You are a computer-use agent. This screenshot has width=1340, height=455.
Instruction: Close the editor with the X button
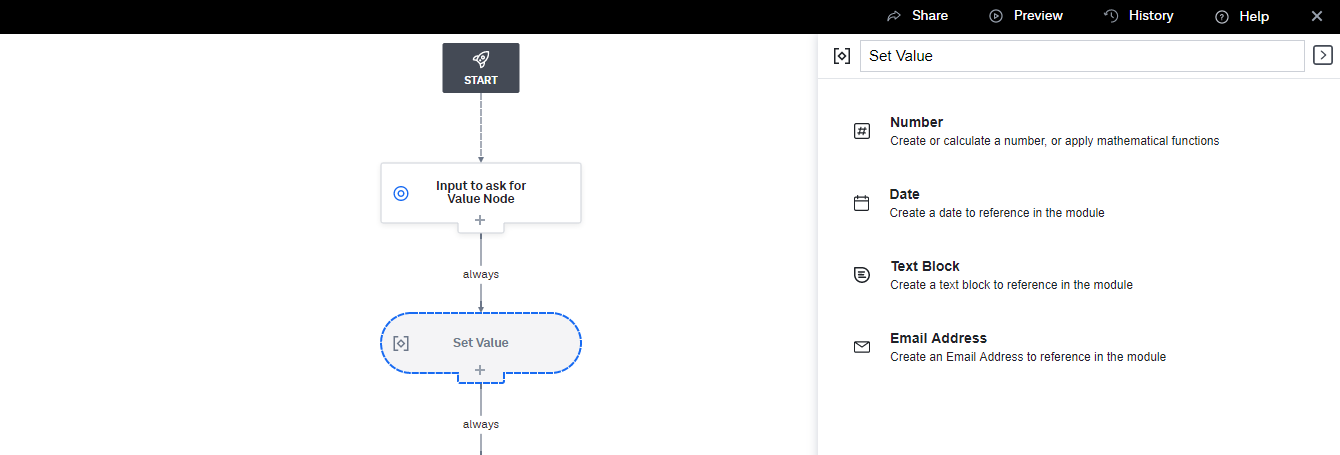[x=1316, y=16]
